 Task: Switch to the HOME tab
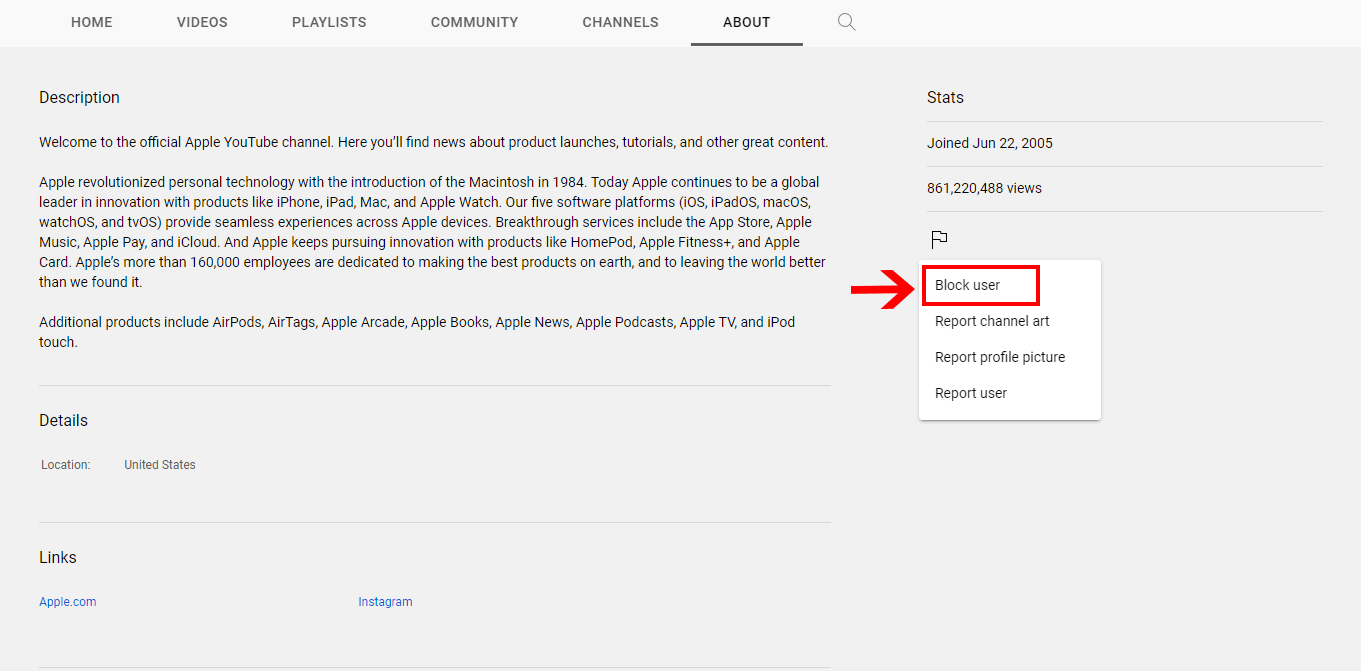click(91, 22)
